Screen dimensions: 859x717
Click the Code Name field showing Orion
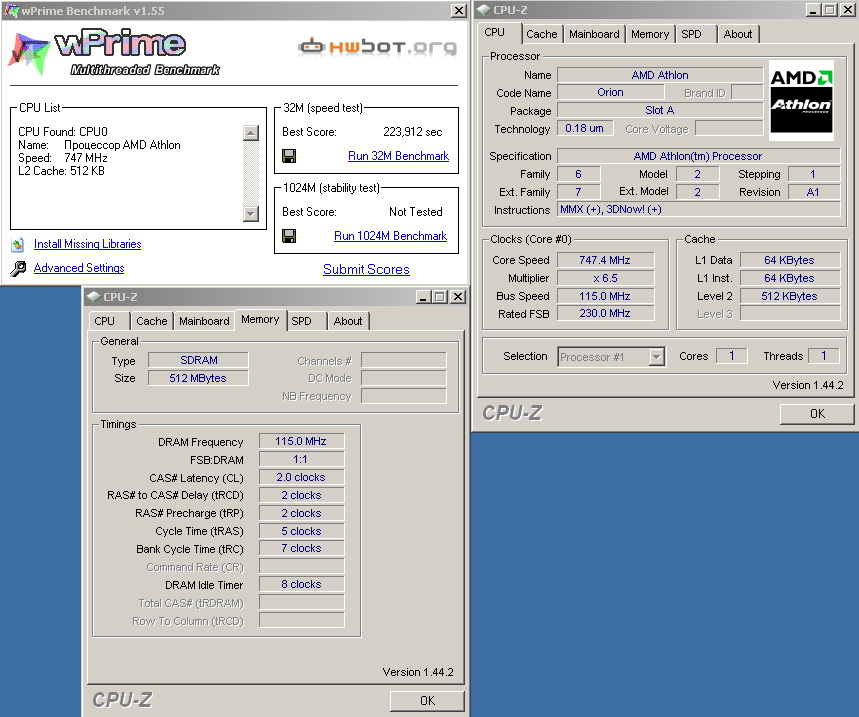click(x=610, y=93)
